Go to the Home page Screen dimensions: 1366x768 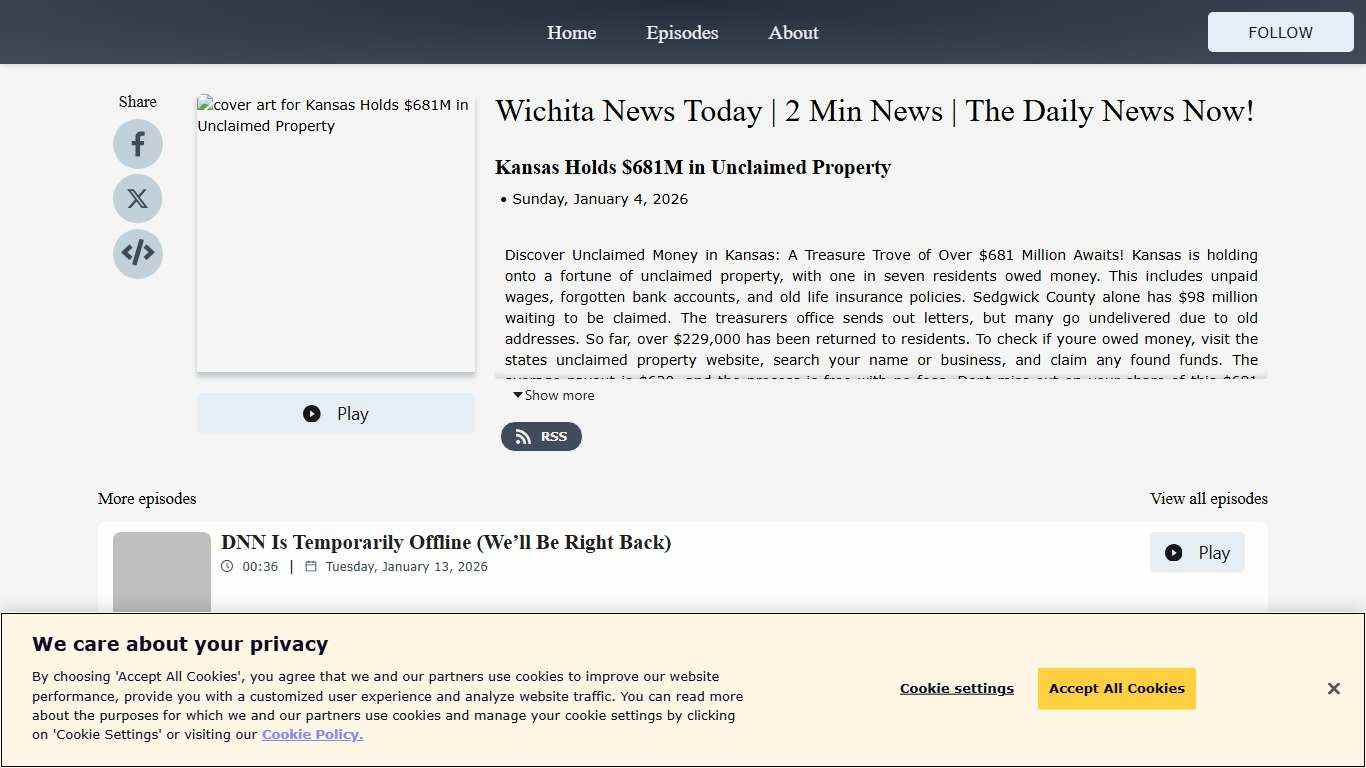pos(571,32)
